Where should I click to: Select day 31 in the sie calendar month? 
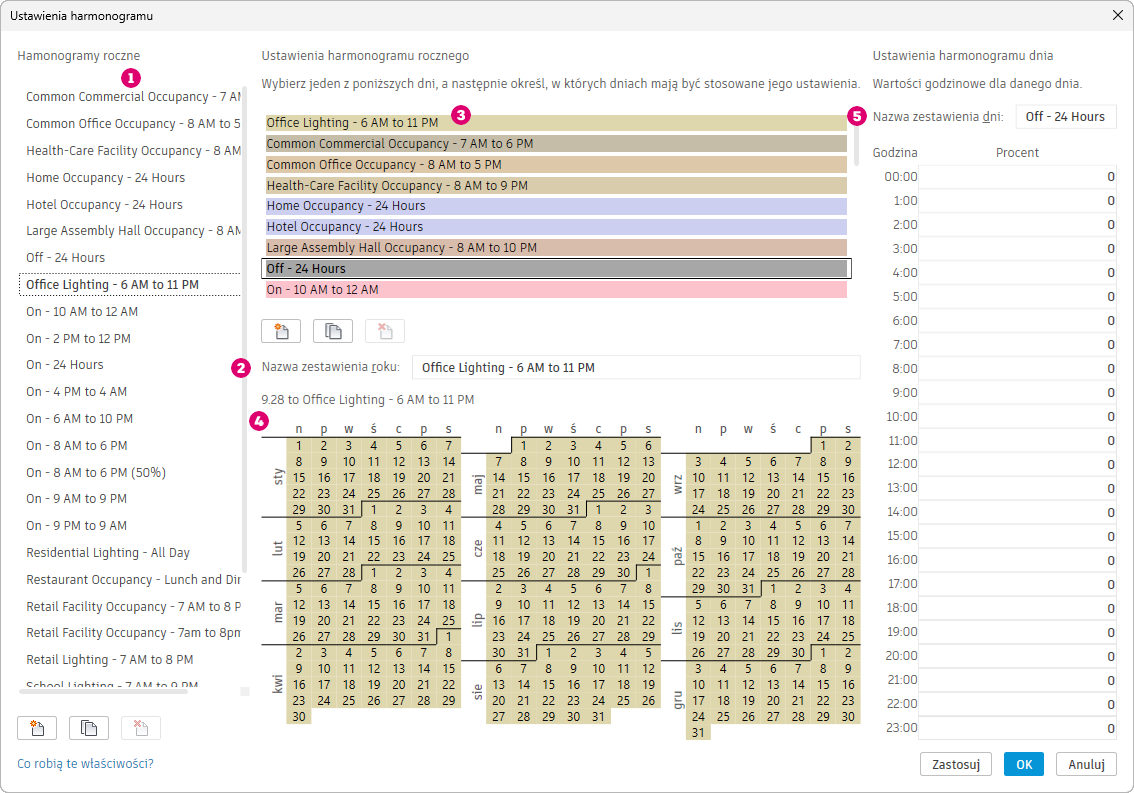(598, 716)
